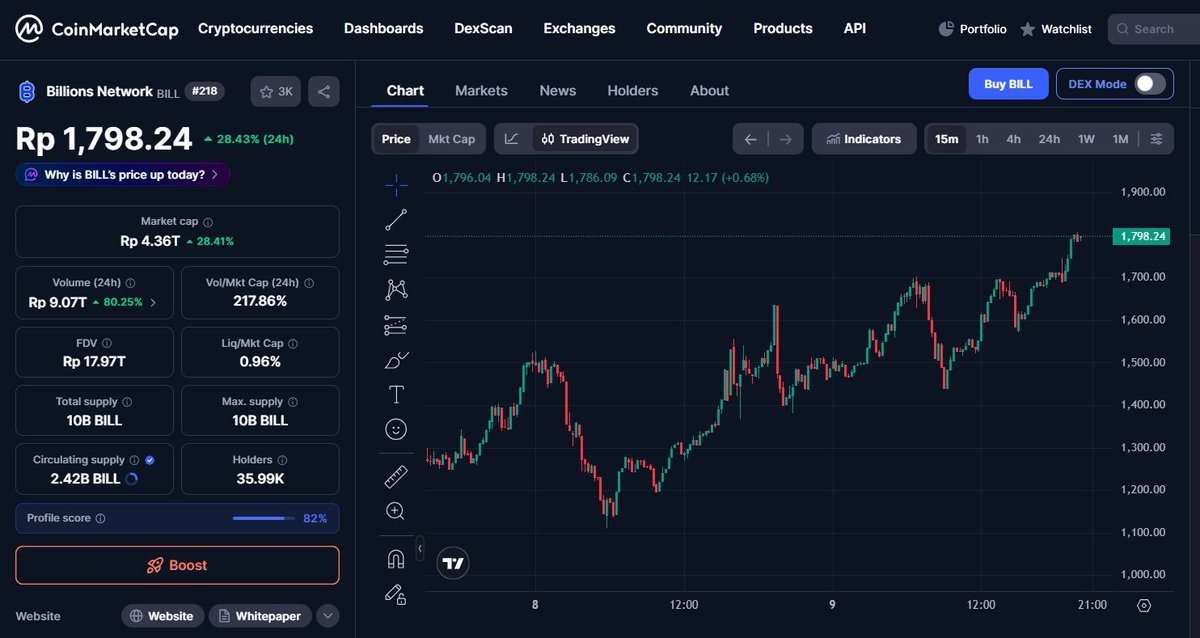Click the undo left arrow
Screen dimensions: 1200x638
pos(750,139)
